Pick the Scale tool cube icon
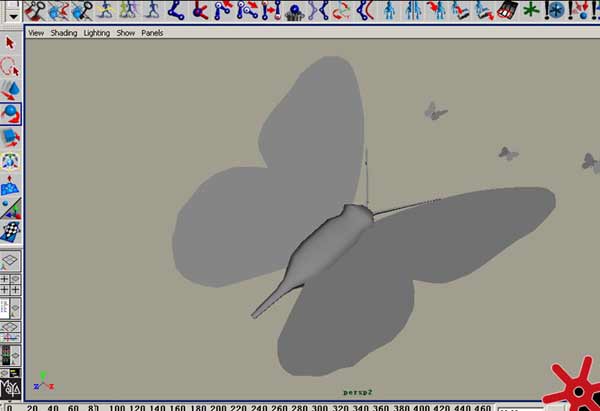This screenshot has width=600, height=411. tap(10, 138)
